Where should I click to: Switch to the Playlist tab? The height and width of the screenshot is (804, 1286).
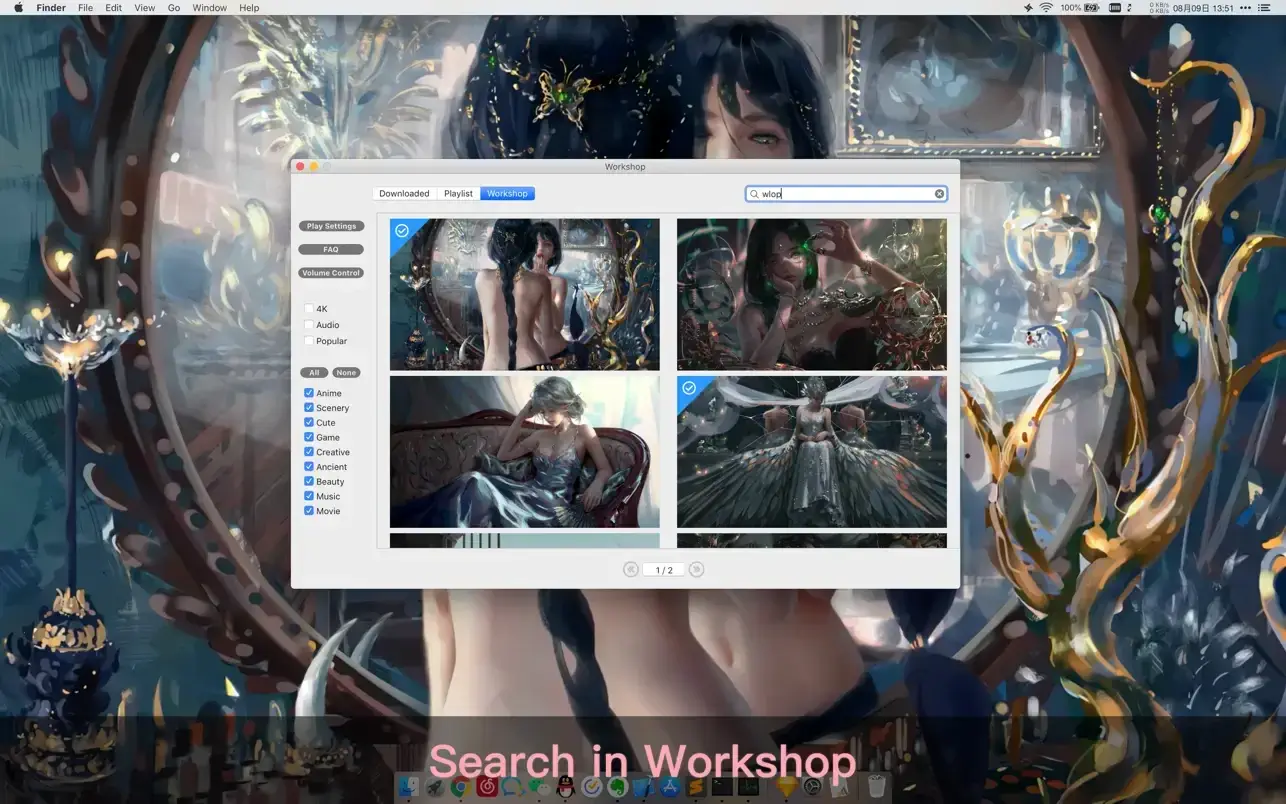point(458,194)
